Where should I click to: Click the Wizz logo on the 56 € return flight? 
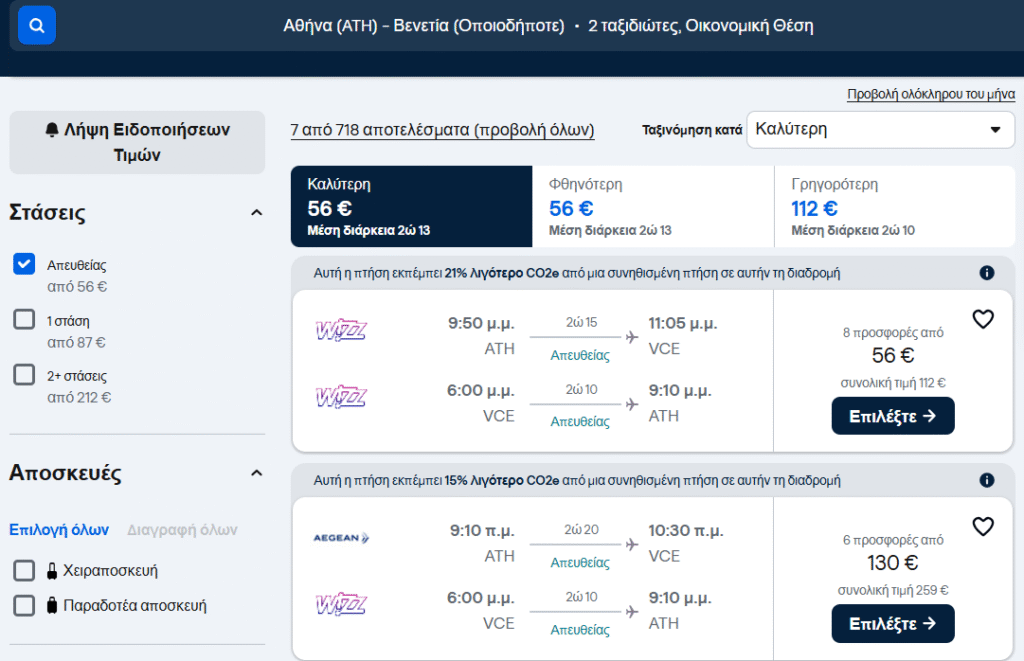coord(341,396)
